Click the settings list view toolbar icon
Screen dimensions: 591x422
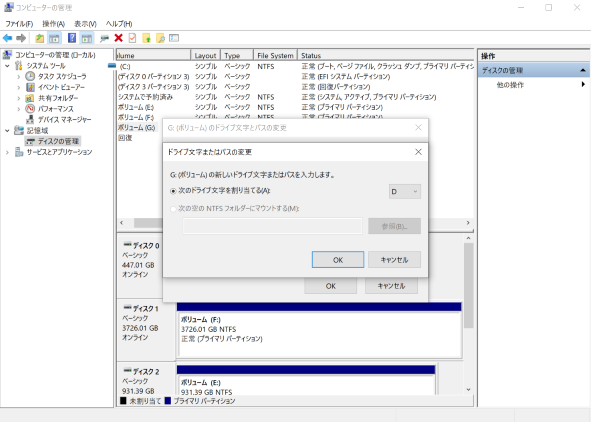[174, 38]
